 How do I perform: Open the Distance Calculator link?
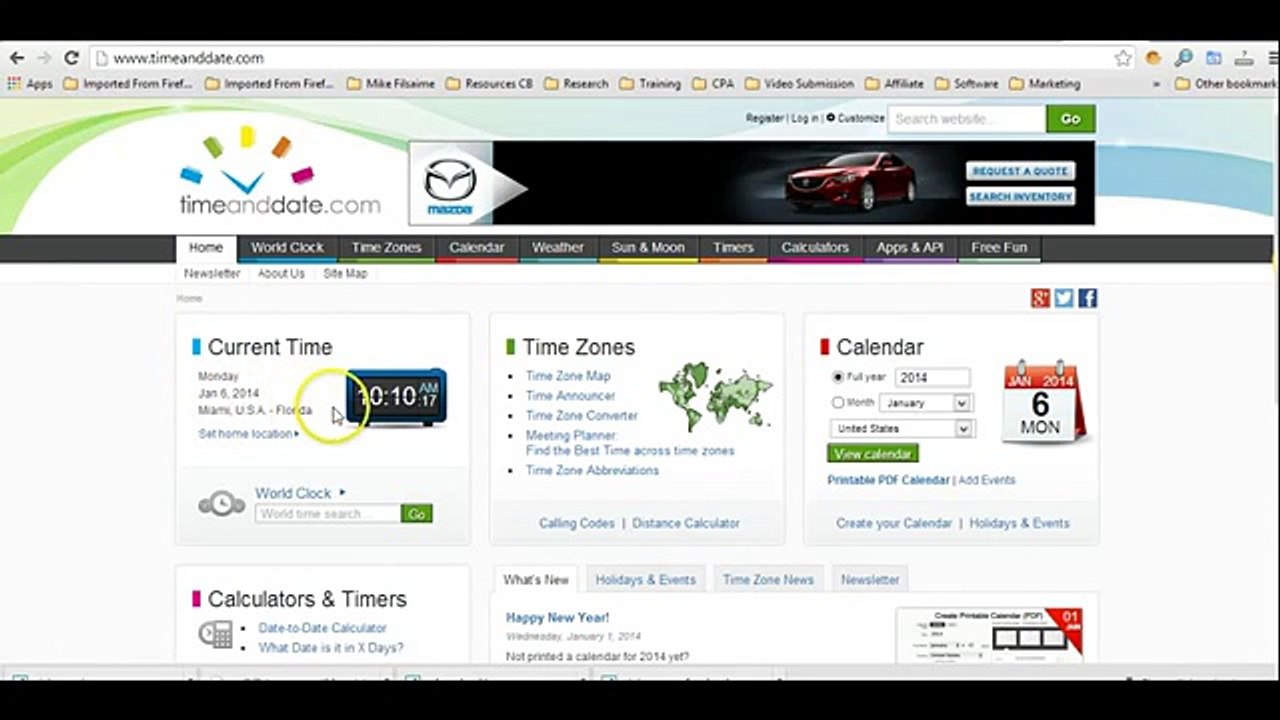(686, 523)
